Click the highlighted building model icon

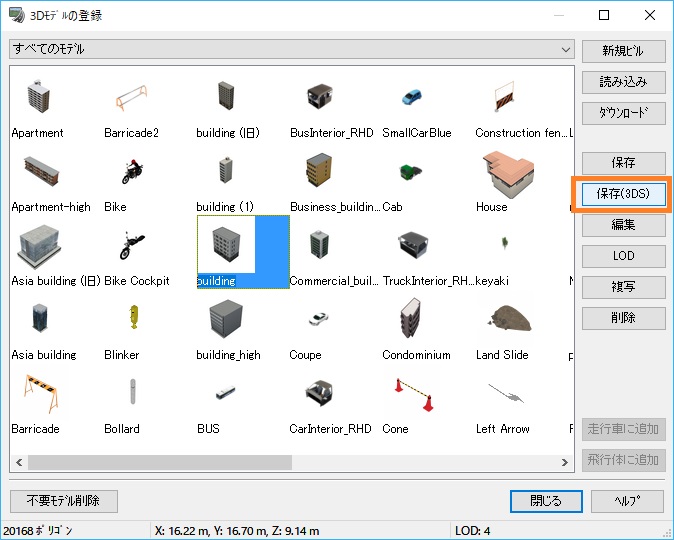point(226,245)
